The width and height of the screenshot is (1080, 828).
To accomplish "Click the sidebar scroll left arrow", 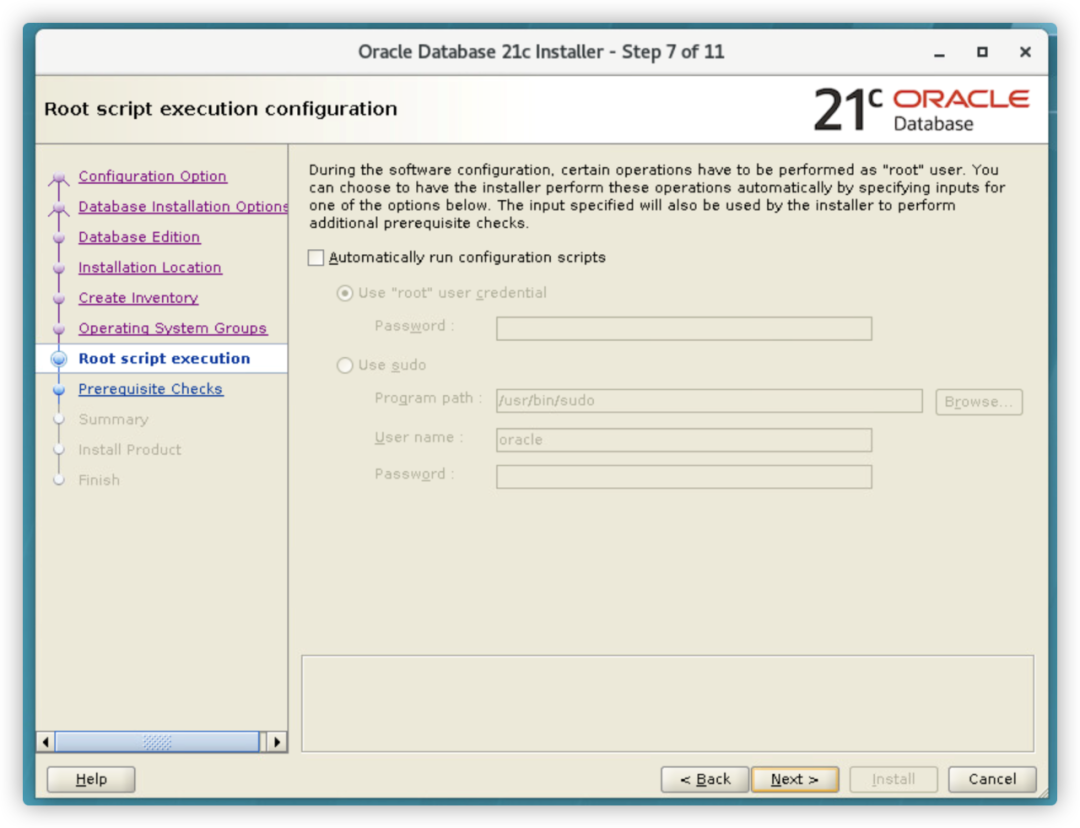I will 45,742.
